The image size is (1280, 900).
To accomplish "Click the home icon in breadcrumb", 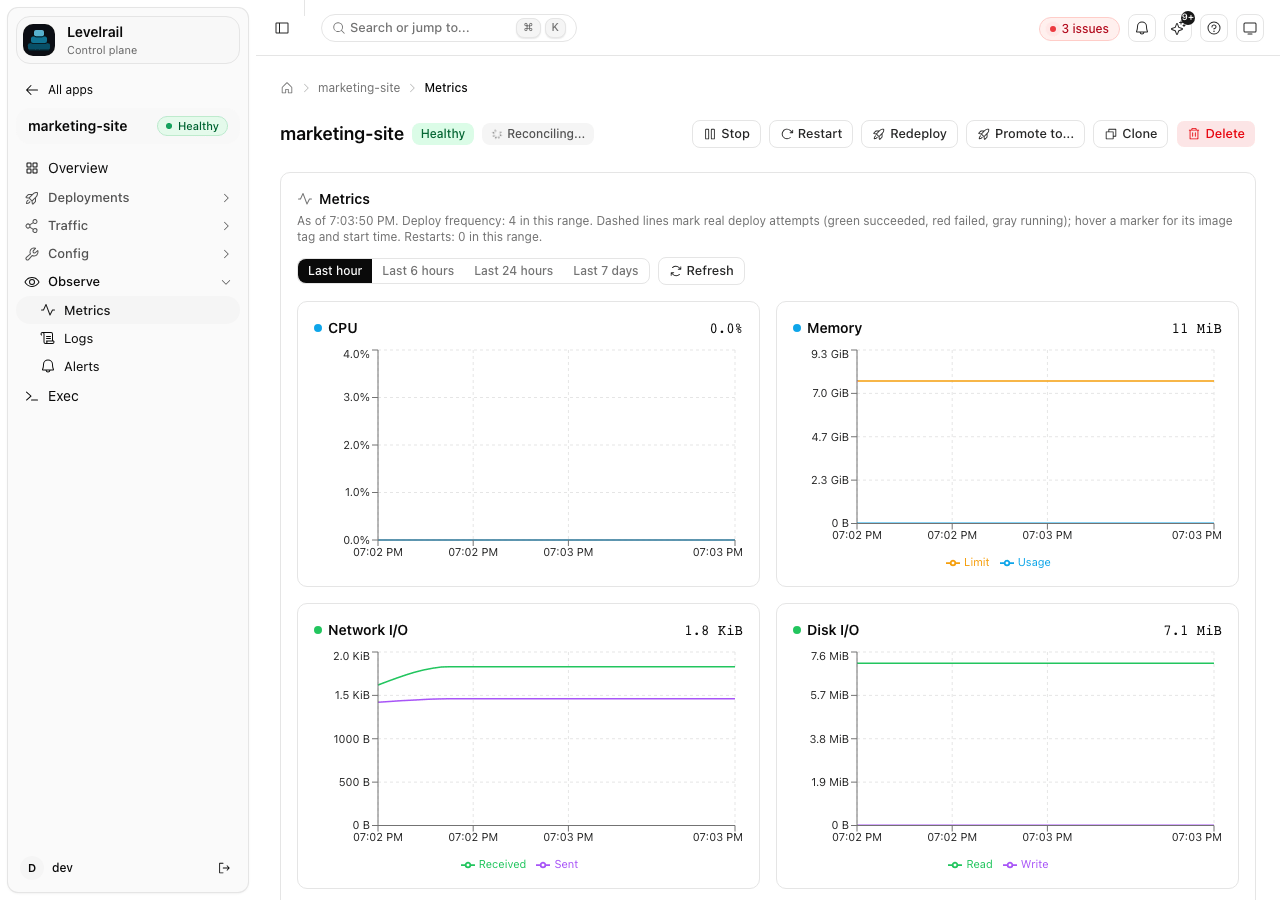I will coord(287,88).
